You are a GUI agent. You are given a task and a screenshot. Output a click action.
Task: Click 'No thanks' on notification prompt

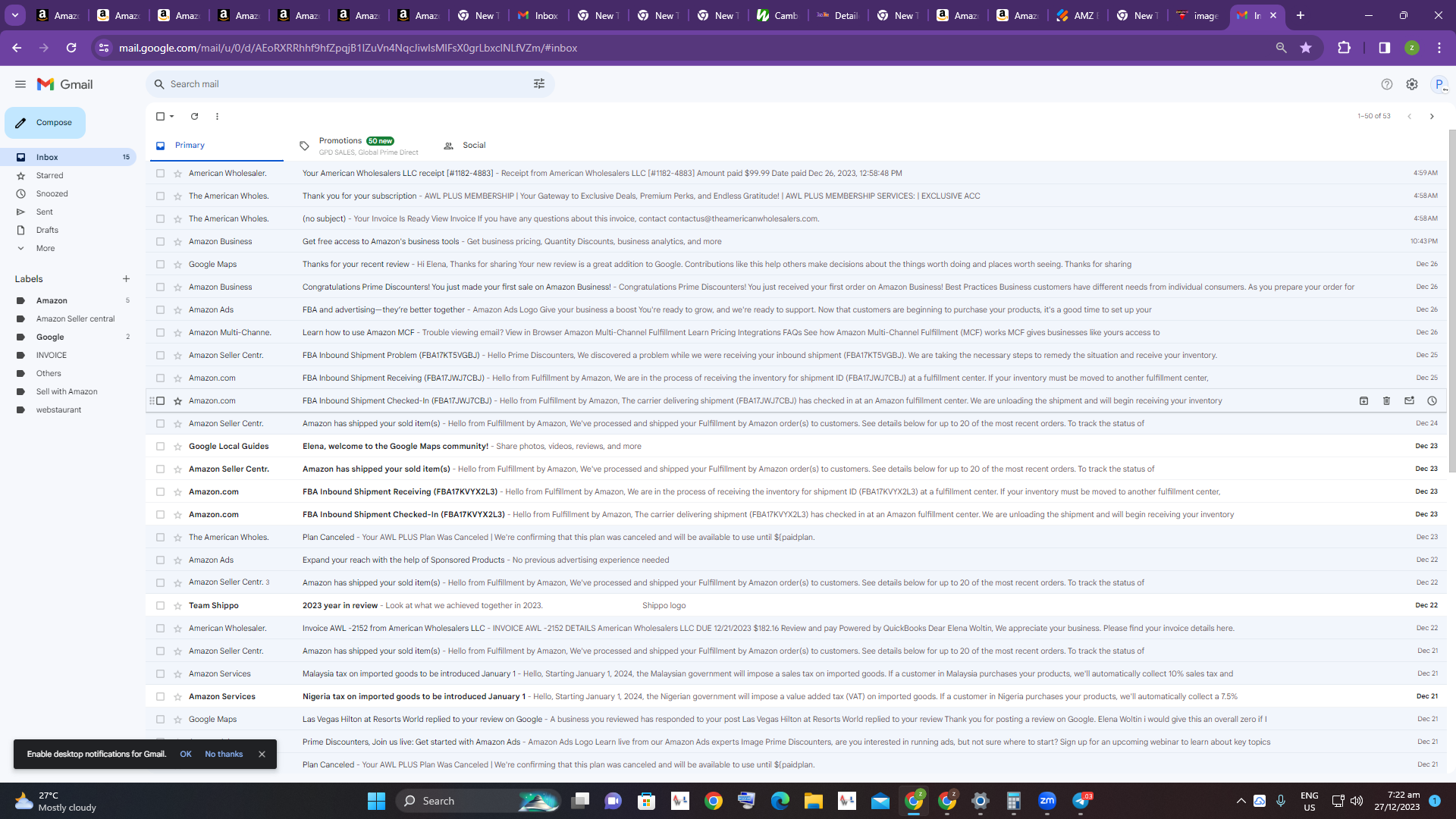(224, 754)
